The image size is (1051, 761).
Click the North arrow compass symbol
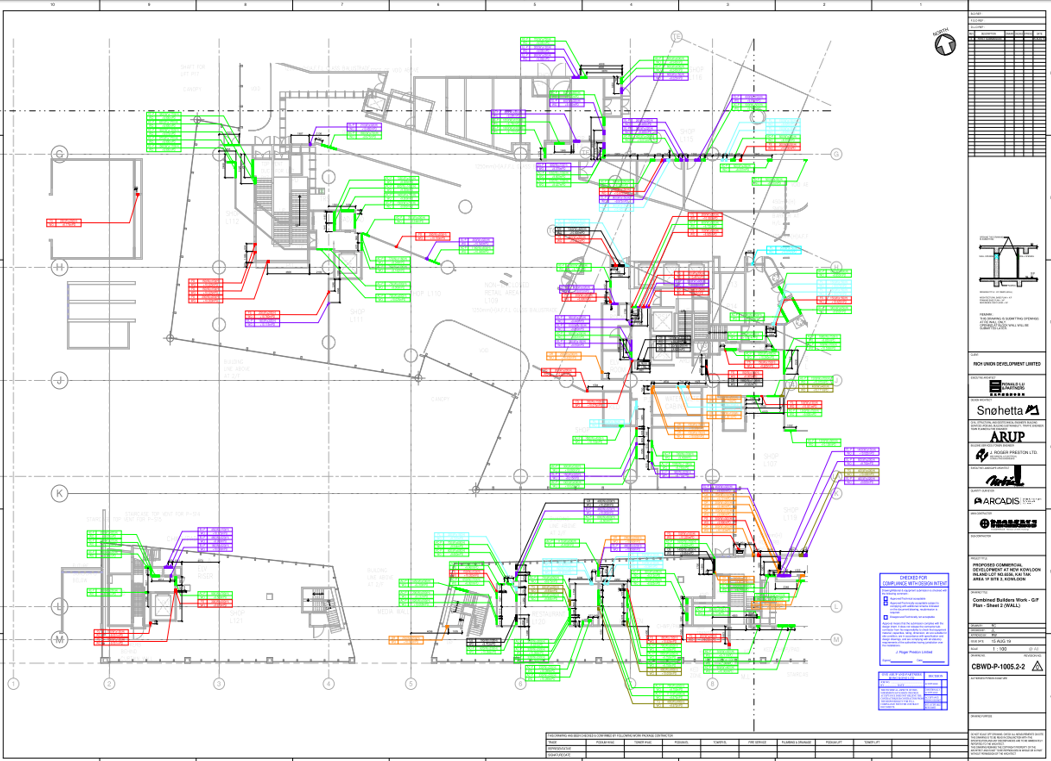(x=944, y=45)
